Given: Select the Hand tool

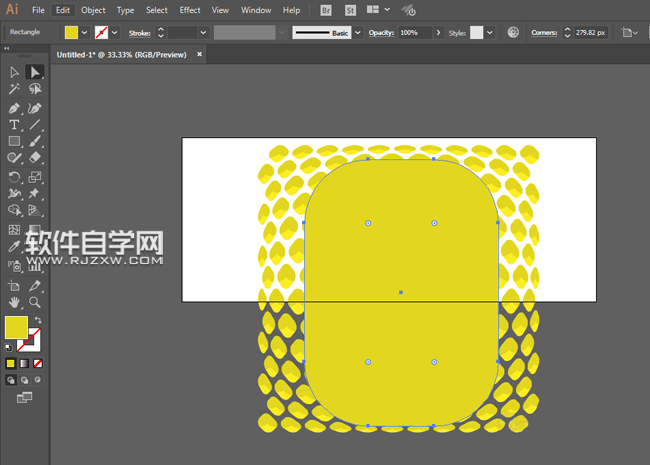Looking at the screenshot, I should coord(15,301).
